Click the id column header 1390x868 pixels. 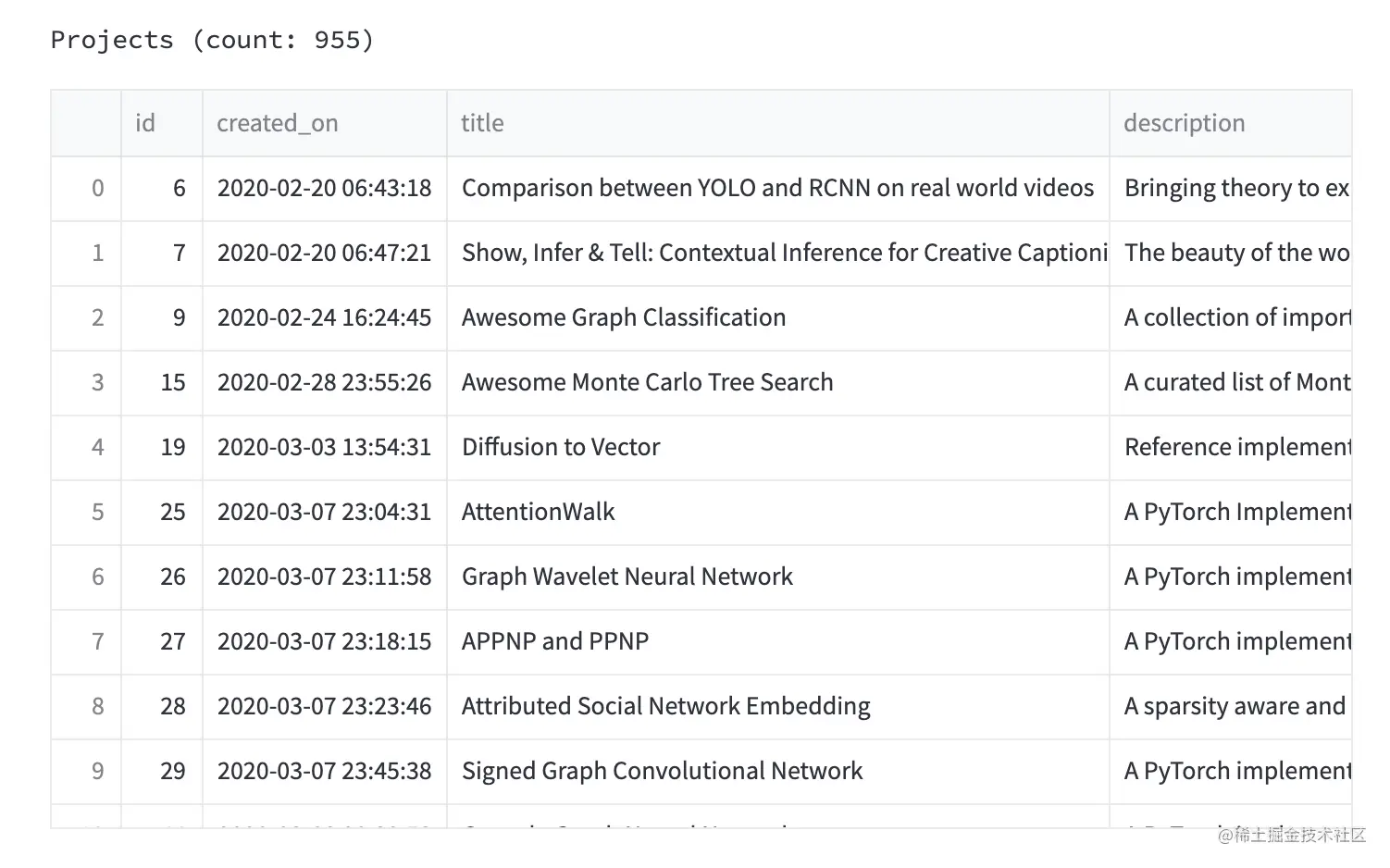click(146, 123)
